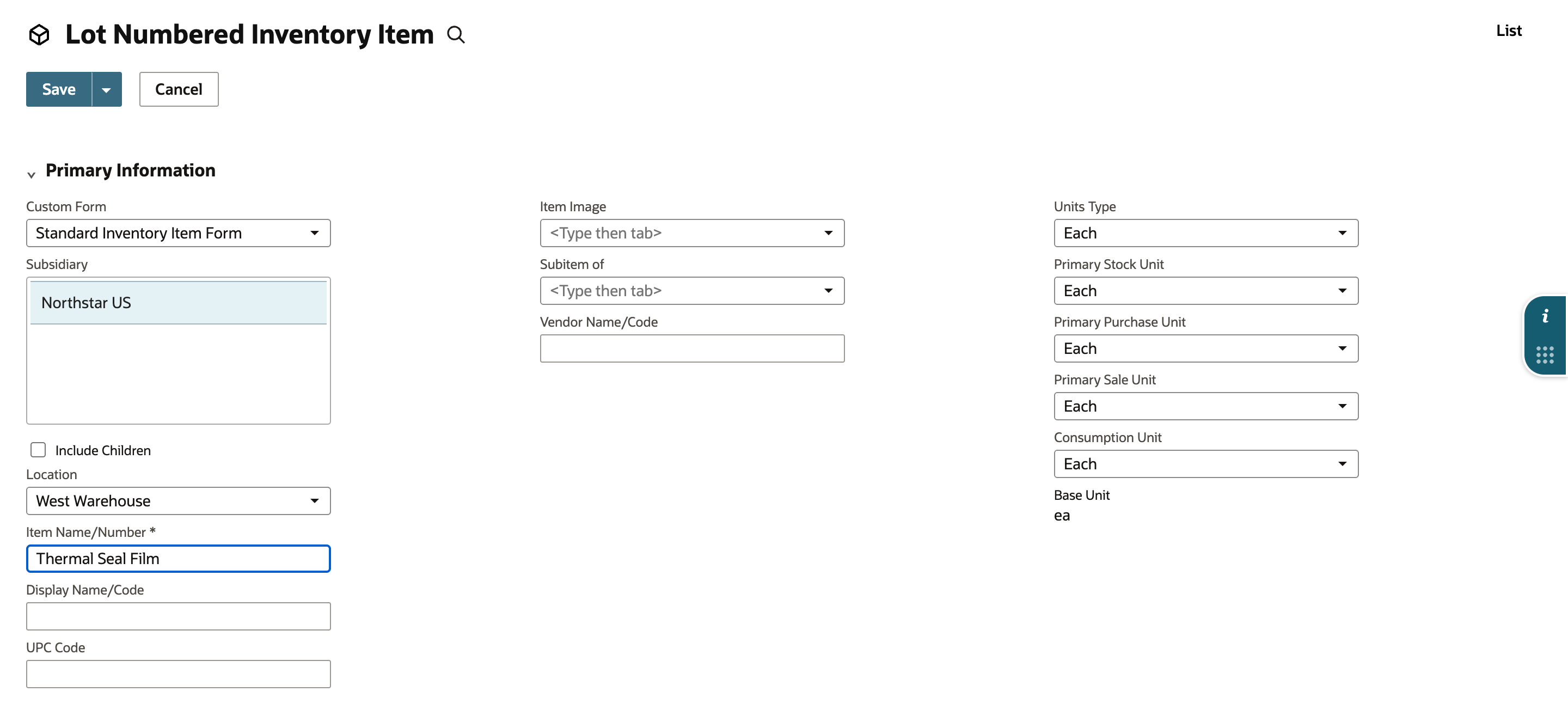Select Northstar US in Subsidiary list

[x=179, y=303]
